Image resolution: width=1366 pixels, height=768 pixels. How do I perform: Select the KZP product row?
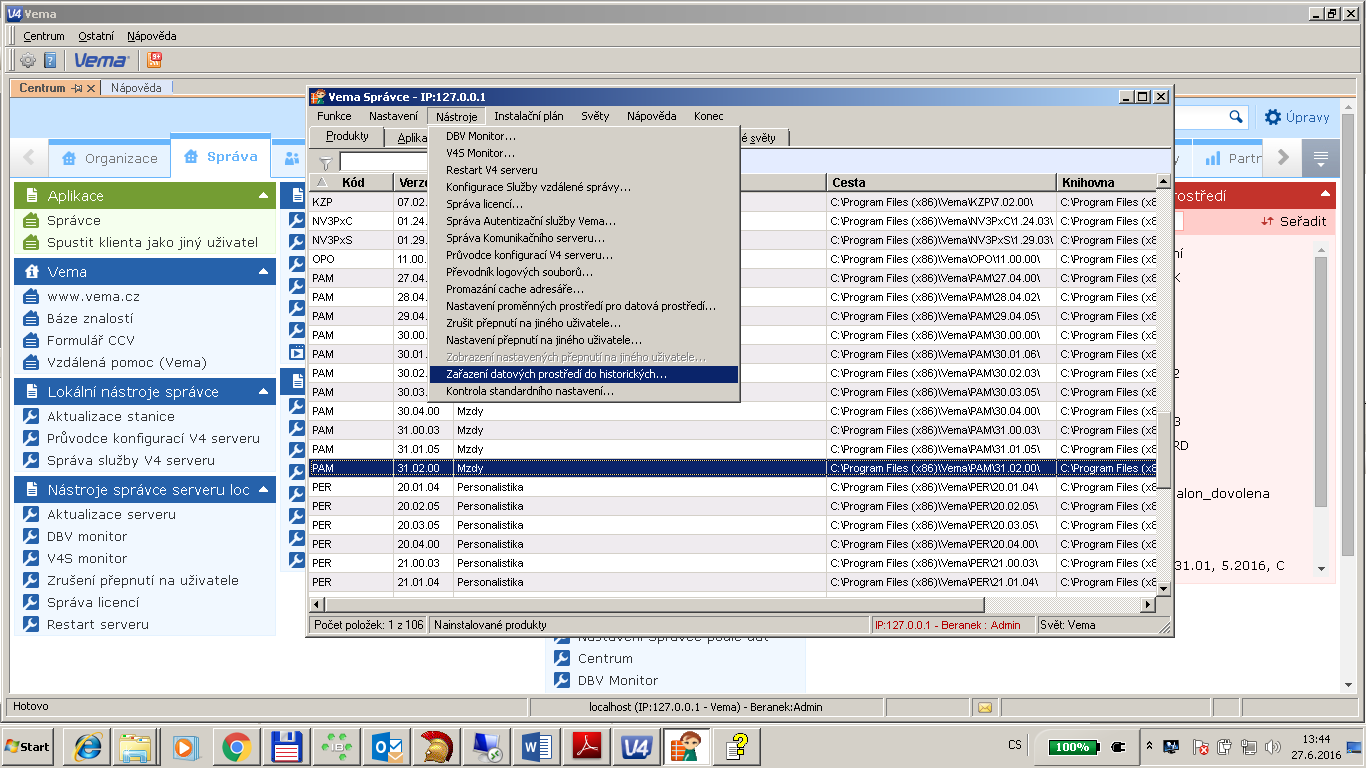point(733,202)
